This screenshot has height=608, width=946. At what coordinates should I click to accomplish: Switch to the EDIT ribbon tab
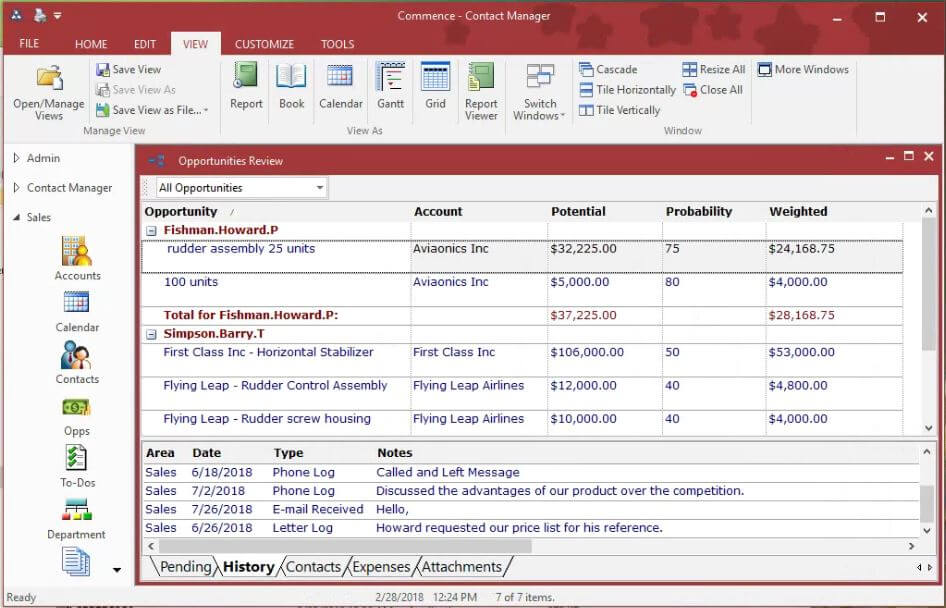point(145,44)
